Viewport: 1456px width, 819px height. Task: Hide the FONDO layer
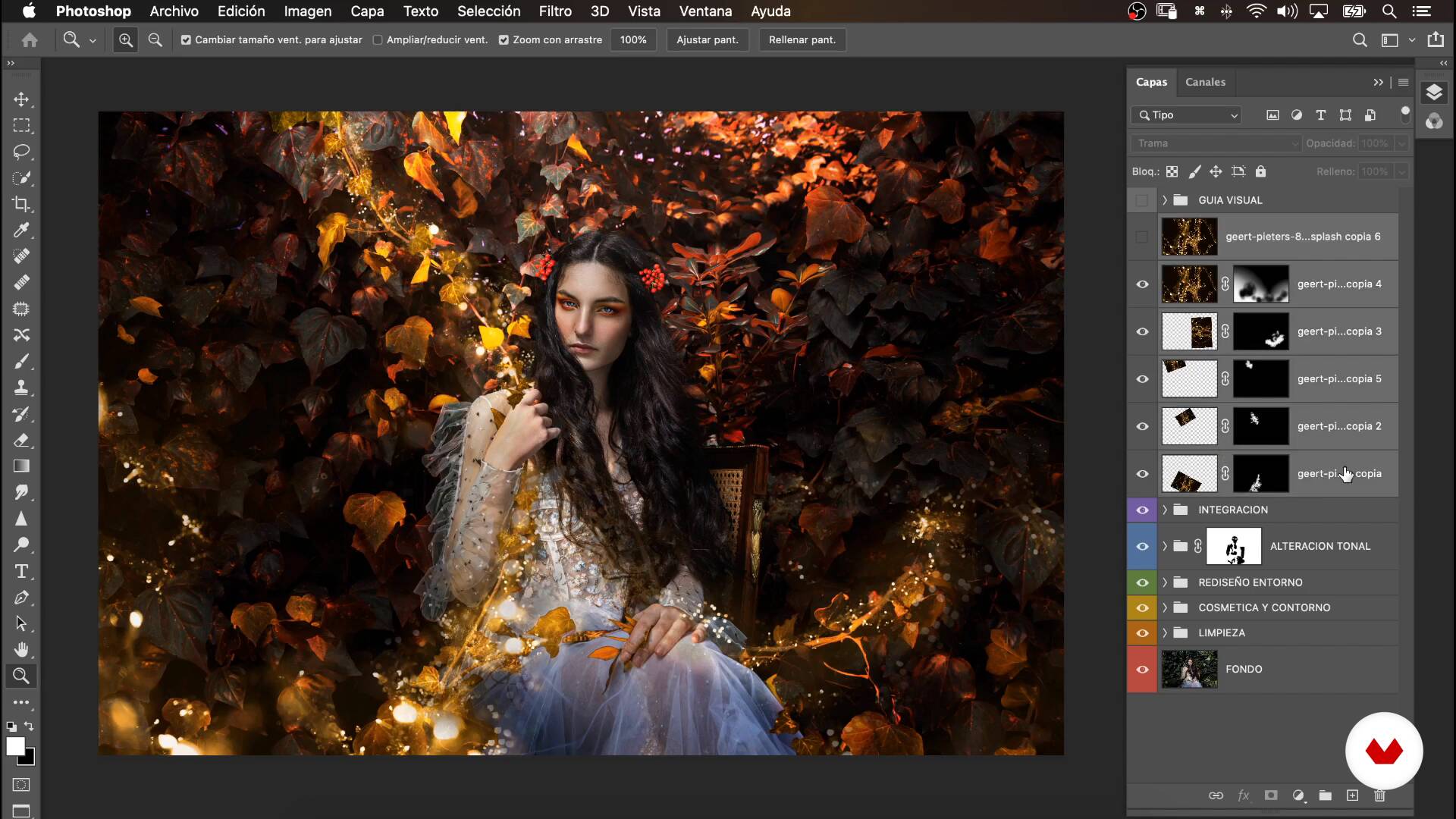click(1142, 670)
